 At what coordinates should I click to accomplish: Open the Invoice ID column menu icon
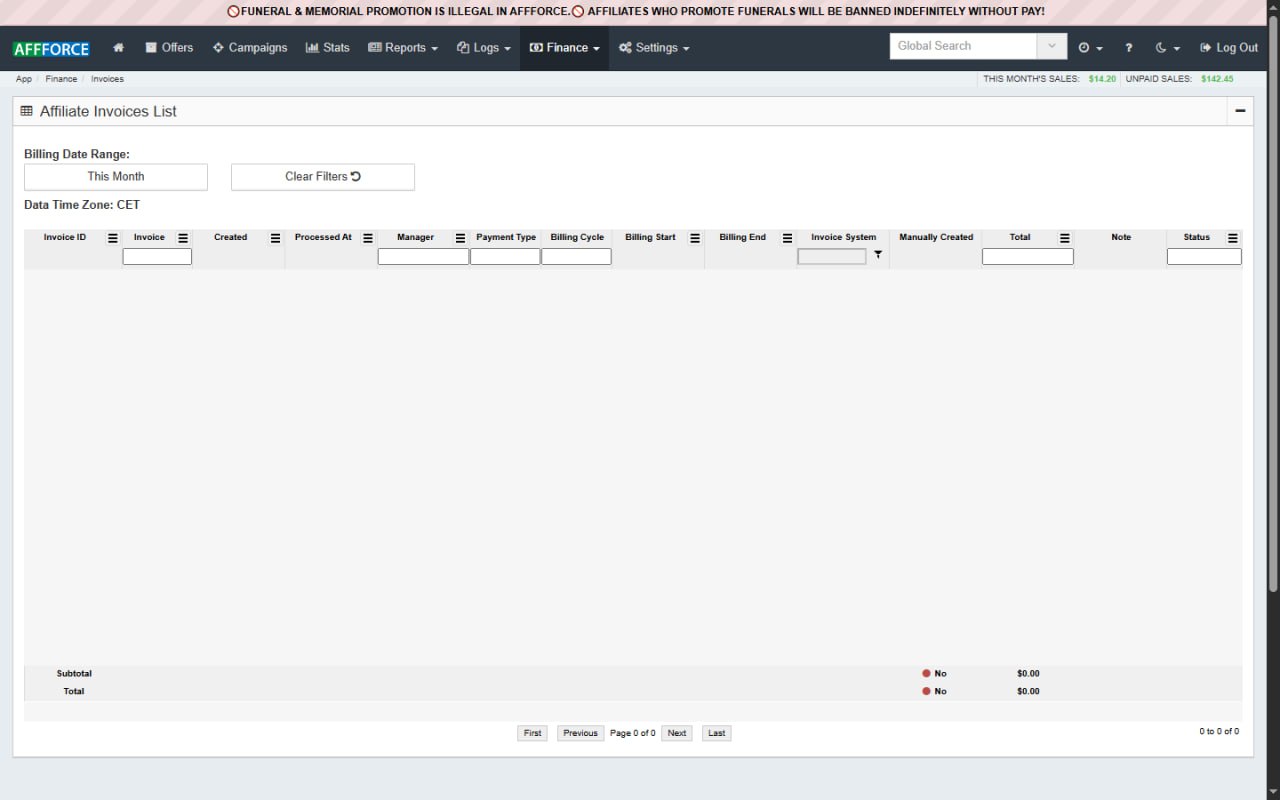pyautogui.click(x=113, y=238)
